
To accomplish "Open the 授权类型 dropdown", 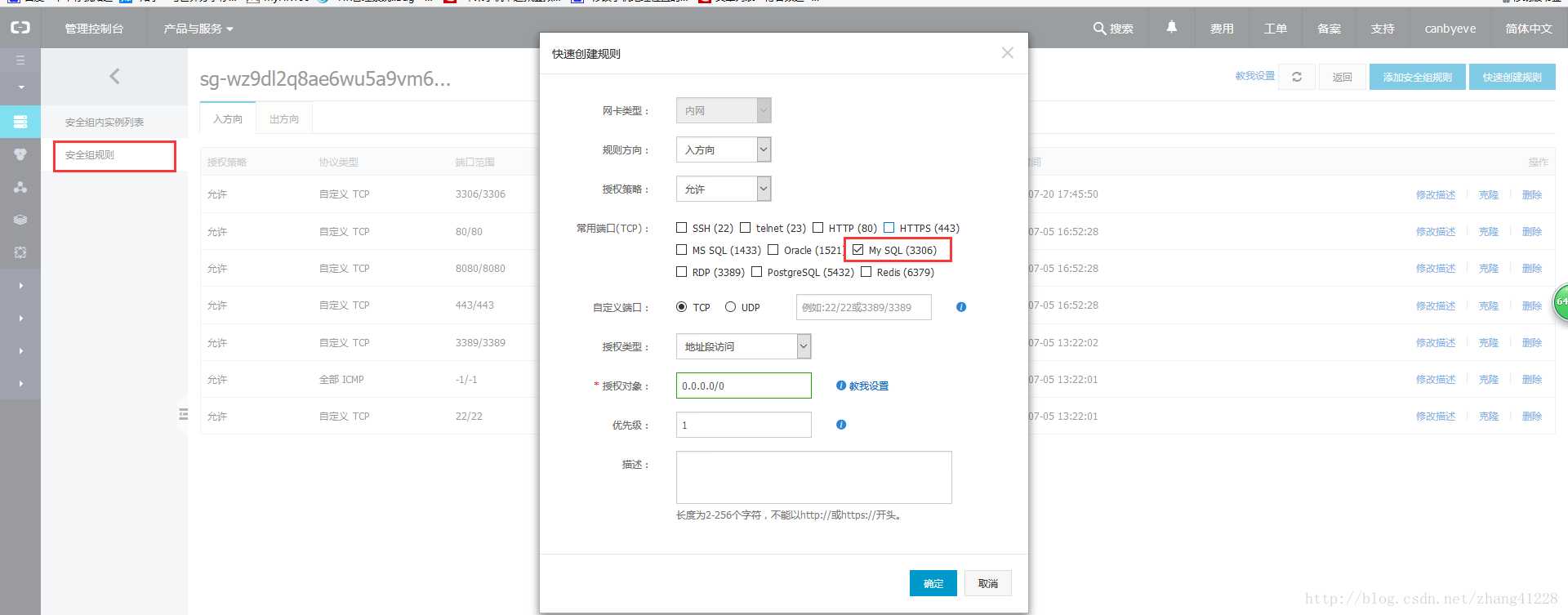I will [x=743, y=346].
